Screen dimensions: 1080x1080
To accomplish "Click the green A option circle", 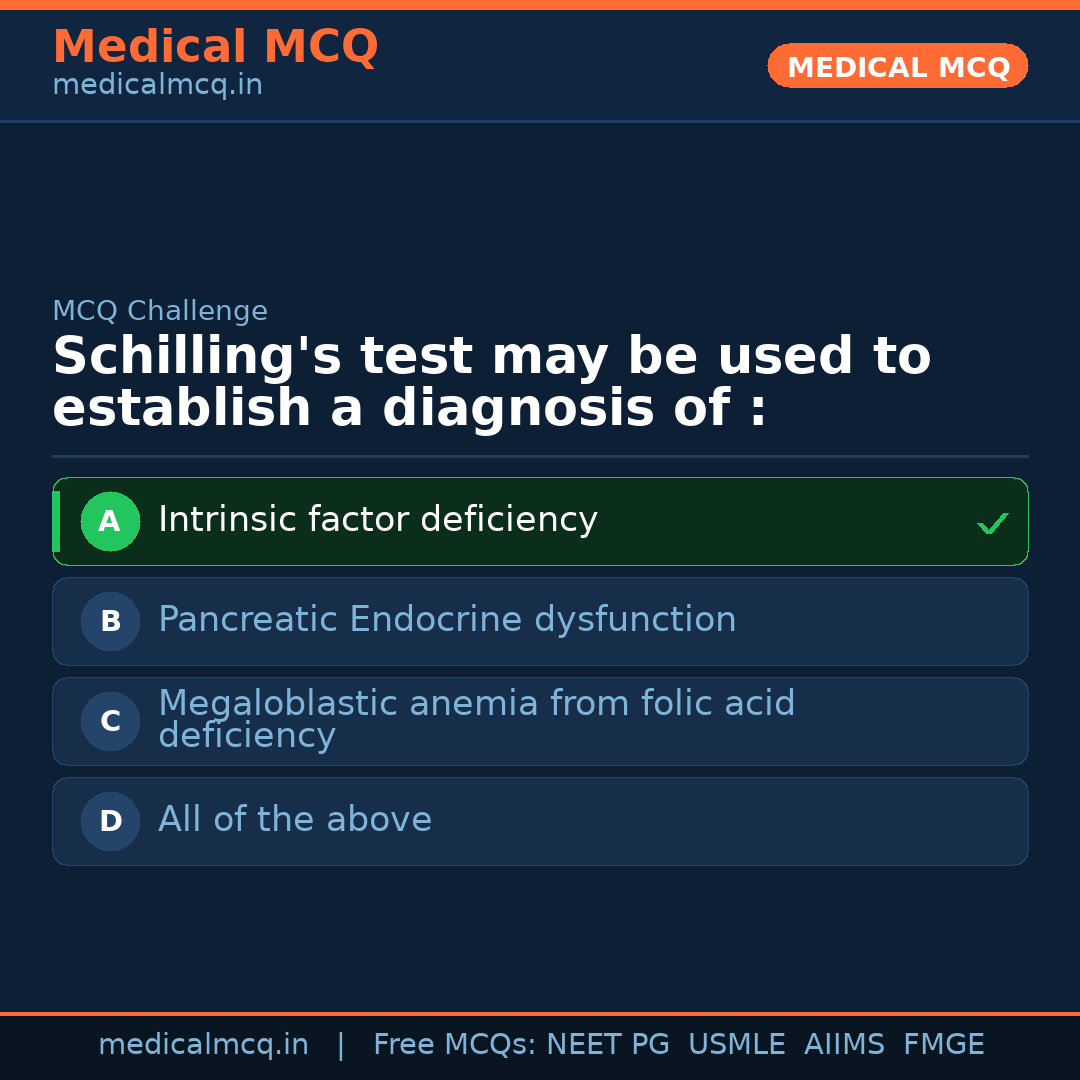I will point(110,521).
